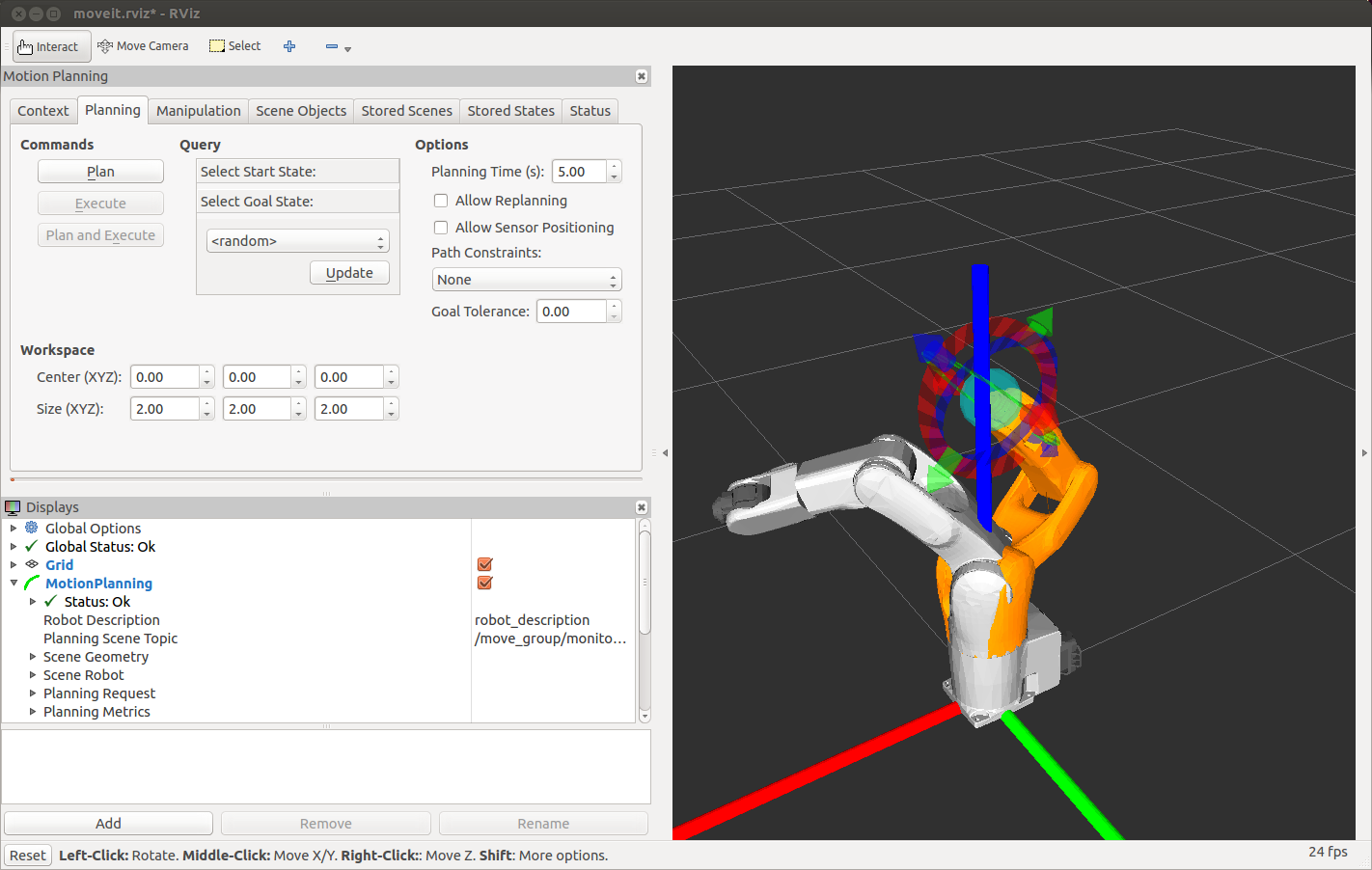Click the blue plus add-tool icon
The height and width of the screenshot is (870, 1372).
(289, 46)
